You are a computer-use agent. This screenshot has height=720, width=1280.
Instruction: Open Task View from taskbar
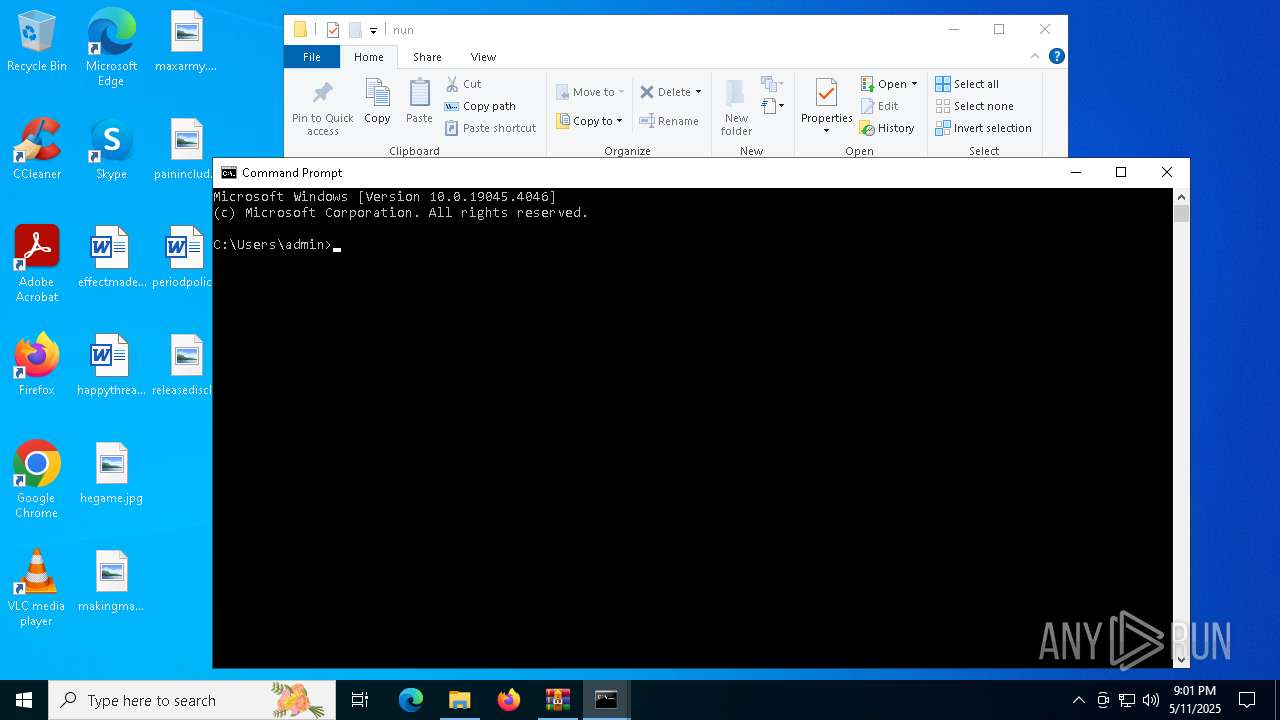(360, 700)
